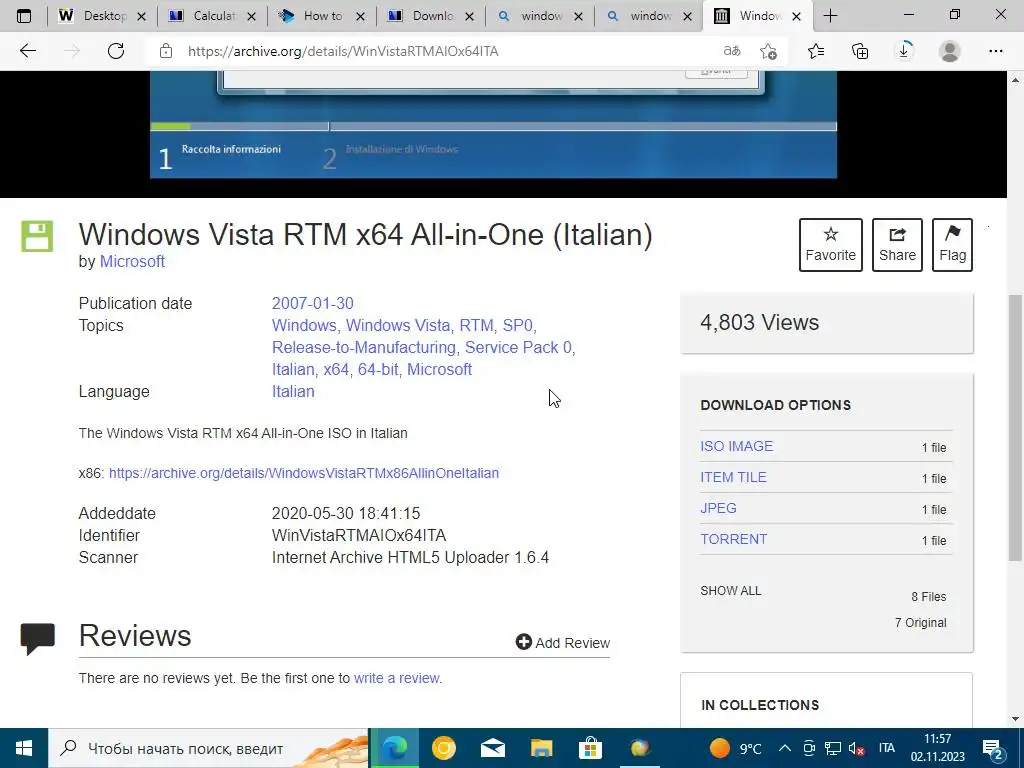Open the 2007-01-30 publication date link
1024x768 pixels.
pos(312,304)
